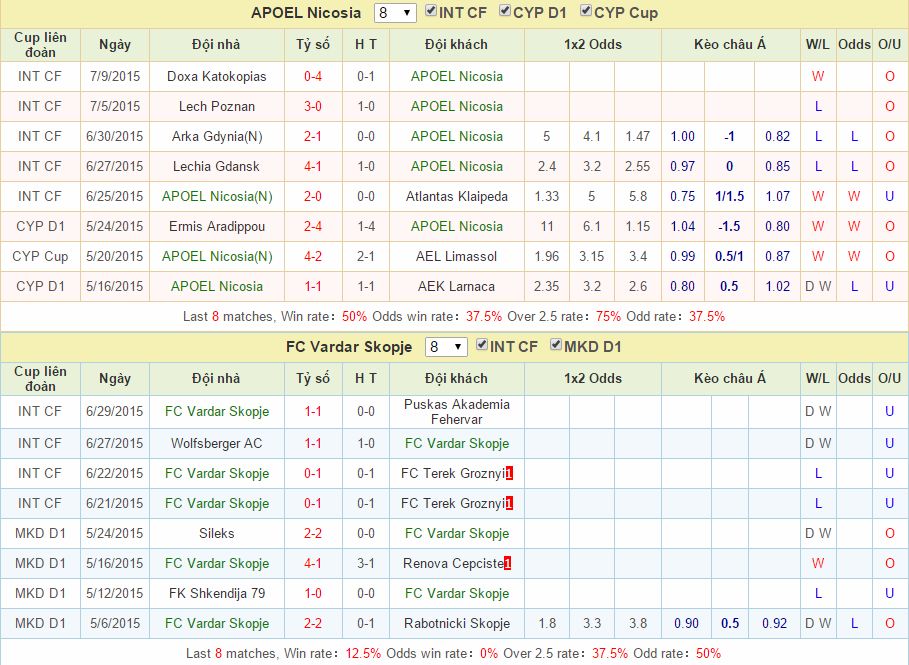The height and width of the screenshot is (665, 909).
Task: Toggle CYP D1 checkbox
Action: pos(505,11)
